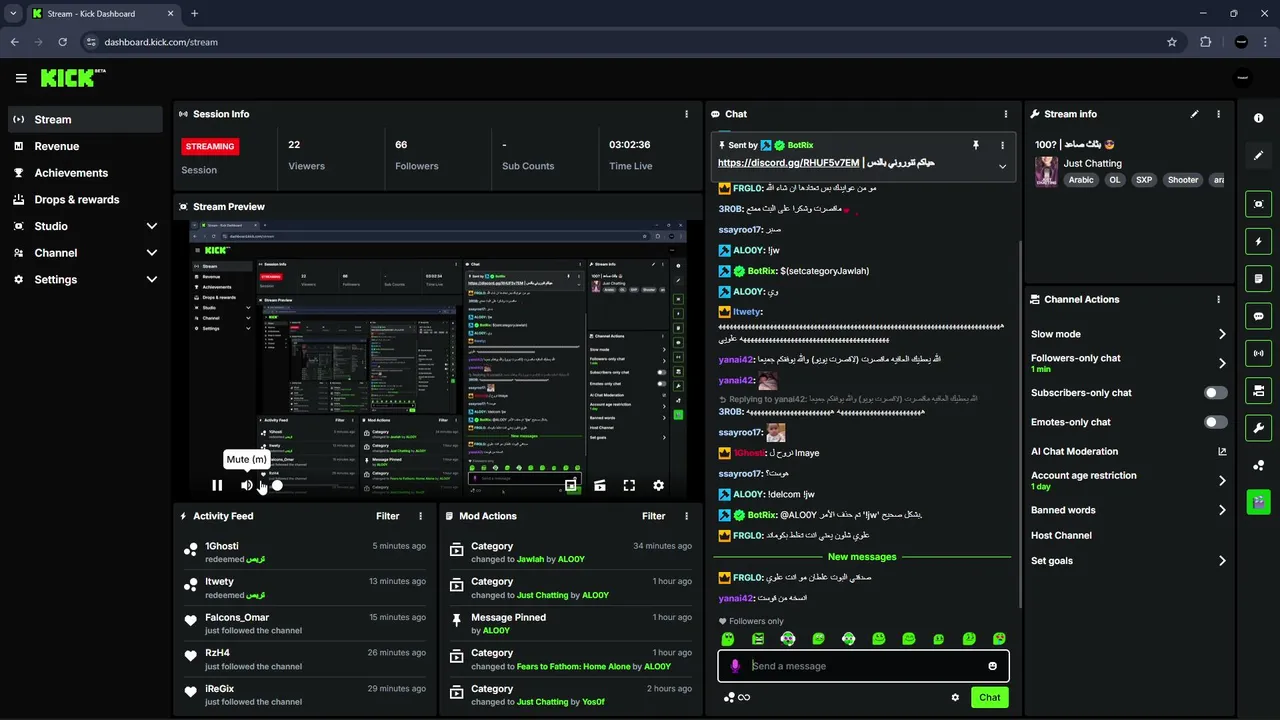Go to the Revenue page
1280x720 pixels.
click(85, 146)
